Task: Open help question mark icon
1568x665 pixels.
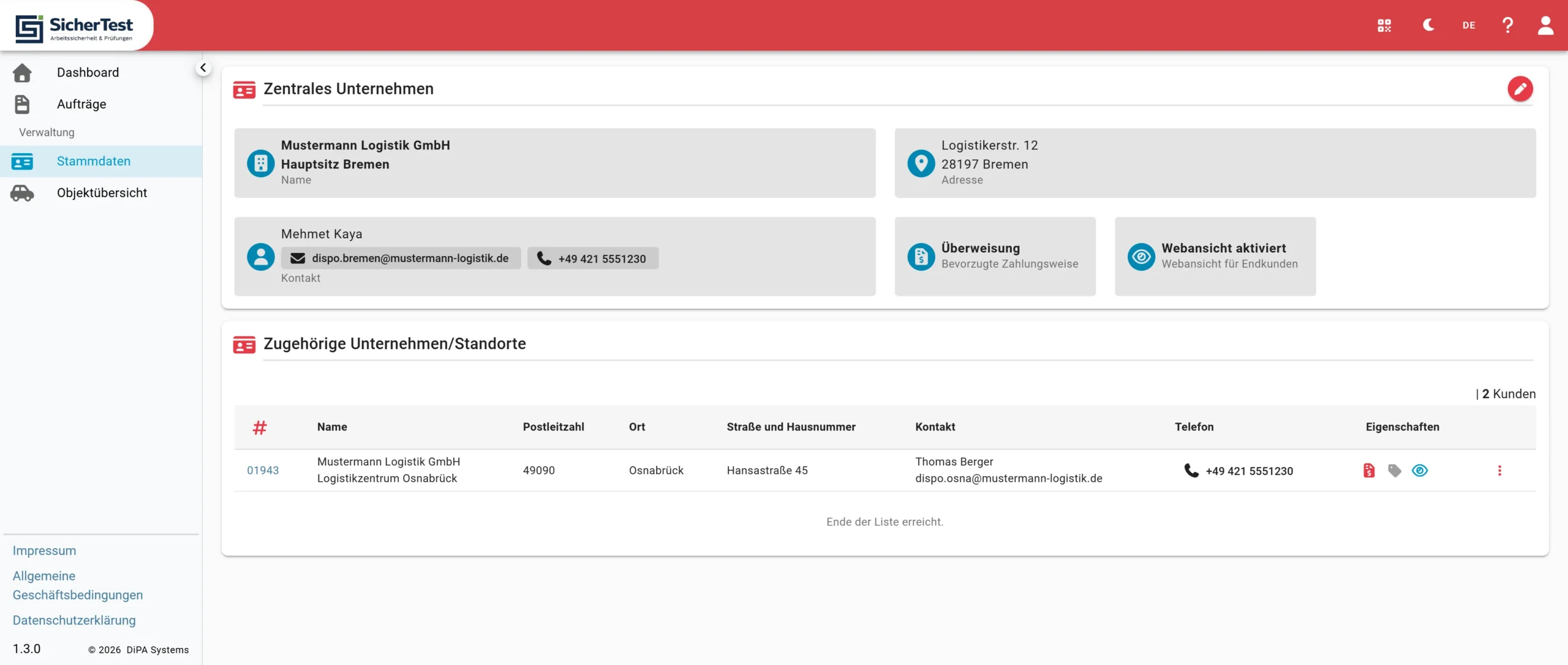Action: point(1507,25)
